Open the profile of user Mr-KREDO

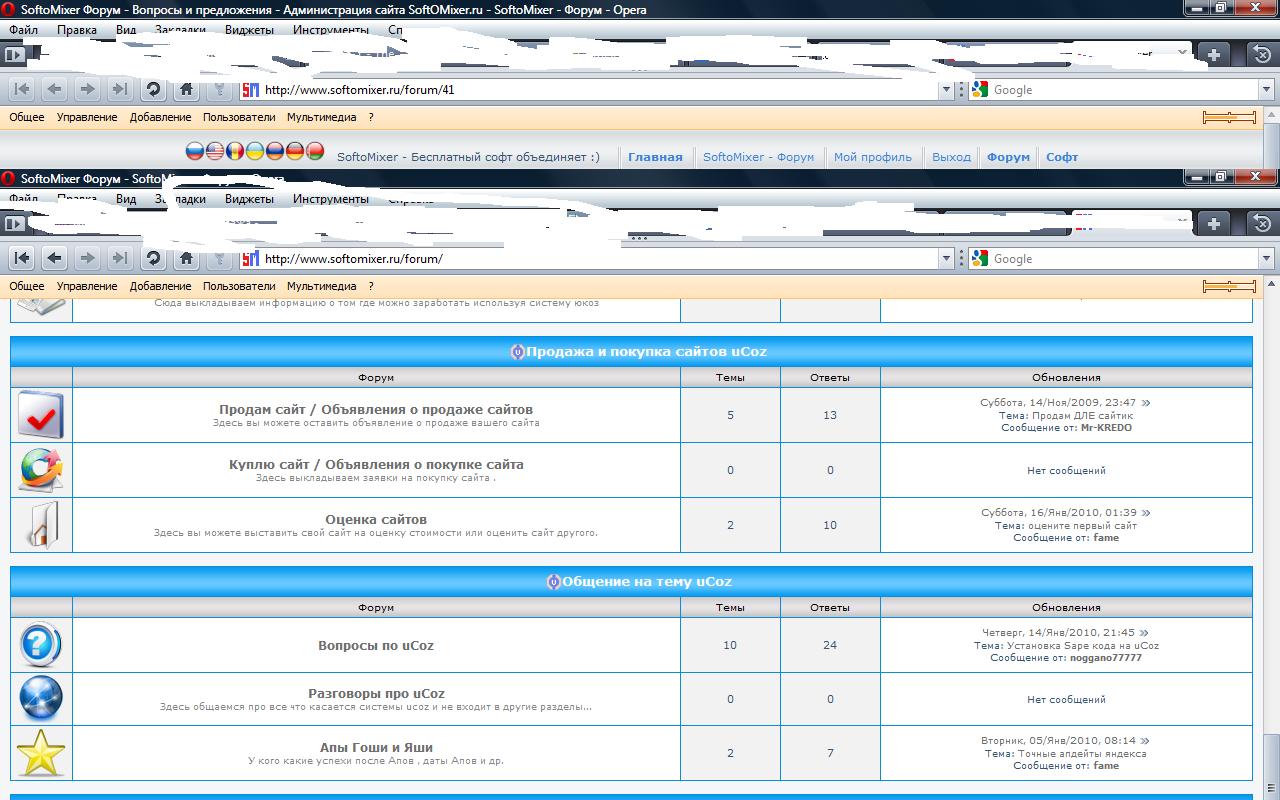click(x=1106, y=428)
